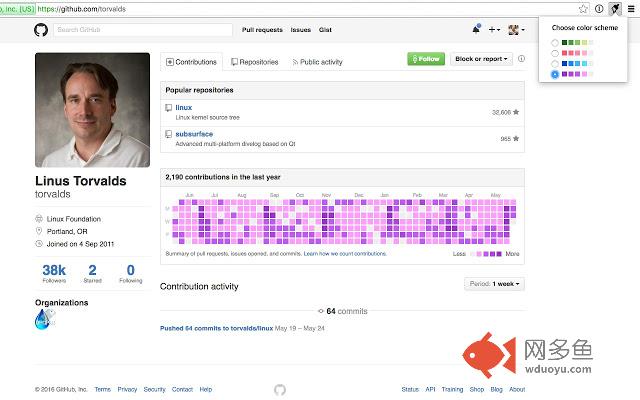640x400 pixels.
Task: Expand the plus create-new dropdown
Action: pyautogui.click(x=494, y=29)
